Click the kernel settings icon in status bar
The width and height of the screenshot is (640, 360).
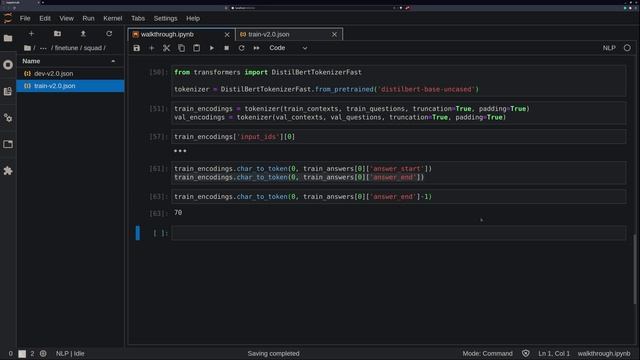click(43, 353)
